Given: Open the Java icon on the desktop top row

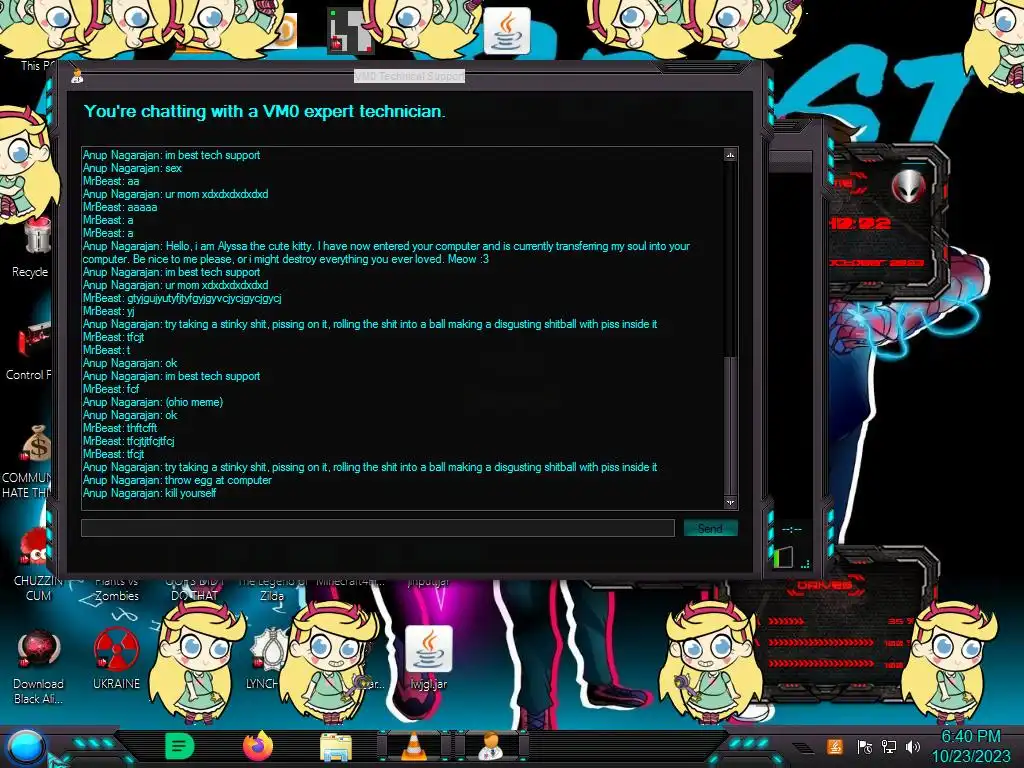Looking at the screenshot, I should 506,31.
